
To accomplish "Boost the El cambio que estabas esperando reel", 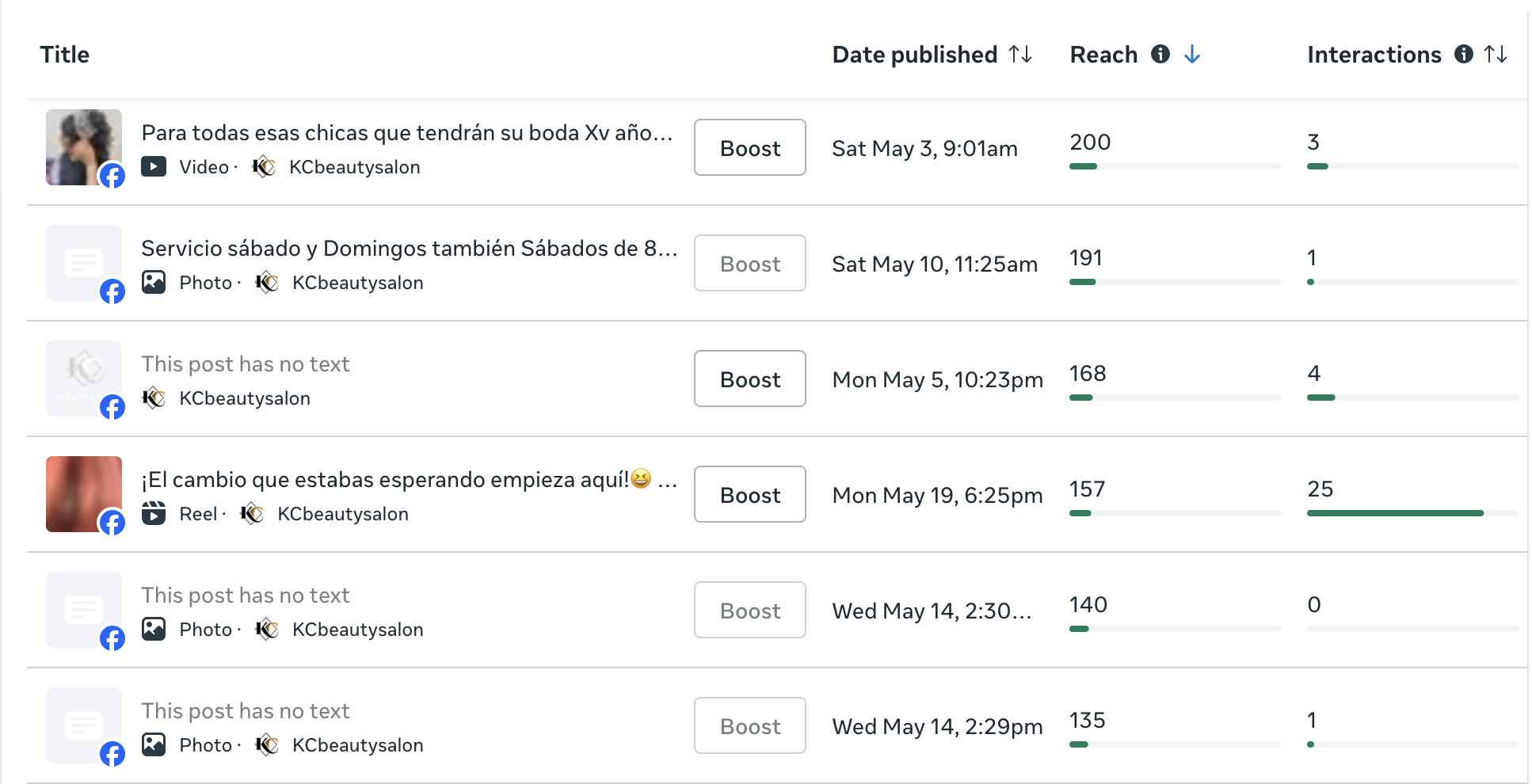I will pyautogui.click(x=750, y=494).
